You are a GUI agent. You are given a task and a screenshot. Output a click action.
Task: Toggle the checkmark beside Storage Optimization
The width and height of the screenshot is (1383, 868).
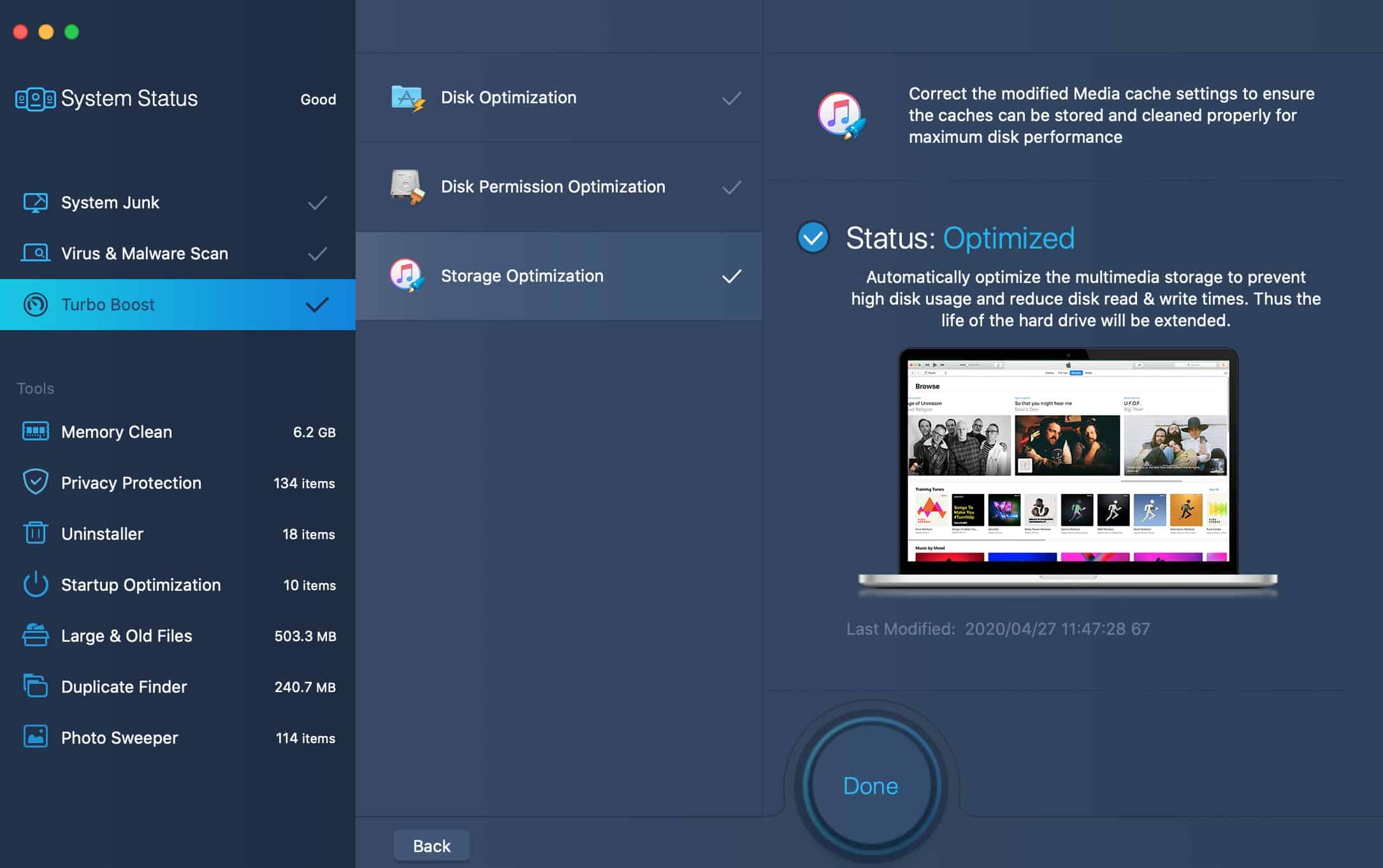coord(732,275)
